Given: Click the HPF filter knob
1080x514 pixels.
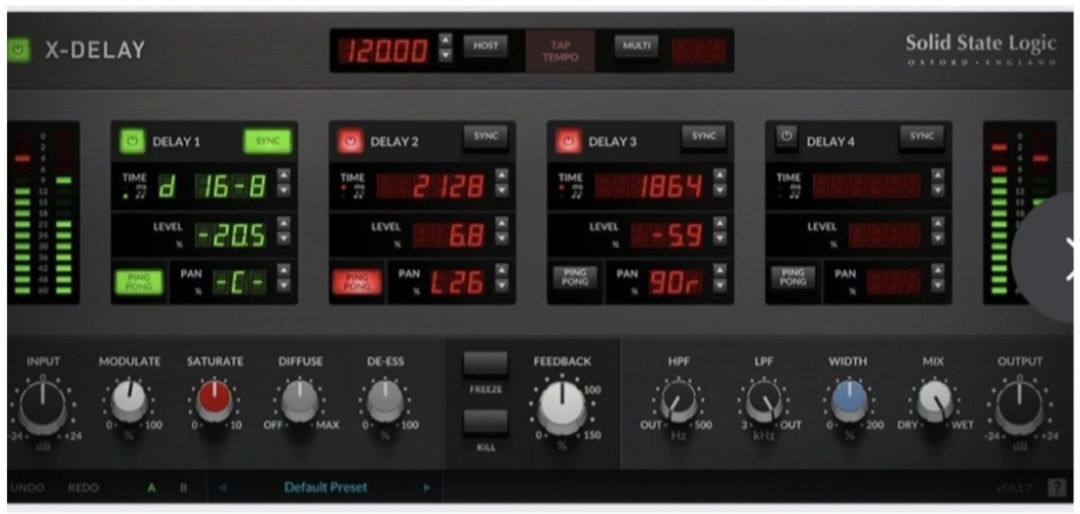Looking at the screenshot, I should [x=678, y=401].
